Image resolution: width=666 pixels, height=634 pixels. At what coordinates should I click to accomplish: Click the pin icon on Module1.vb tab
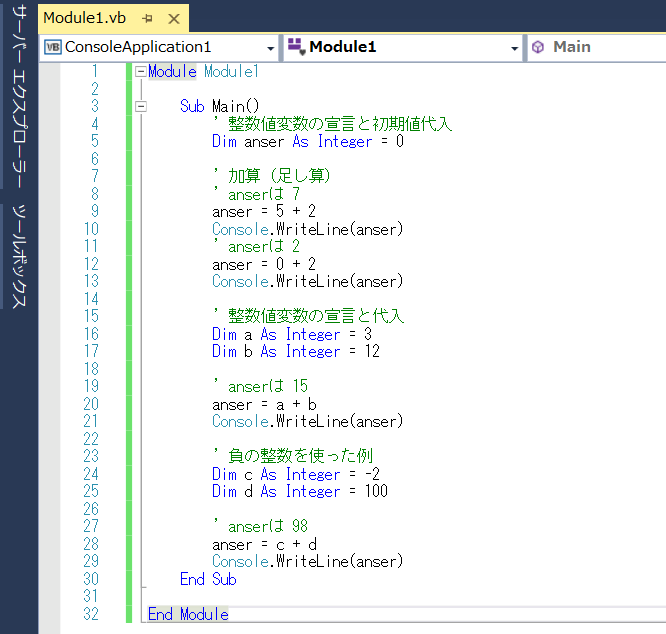coord(147,18)
